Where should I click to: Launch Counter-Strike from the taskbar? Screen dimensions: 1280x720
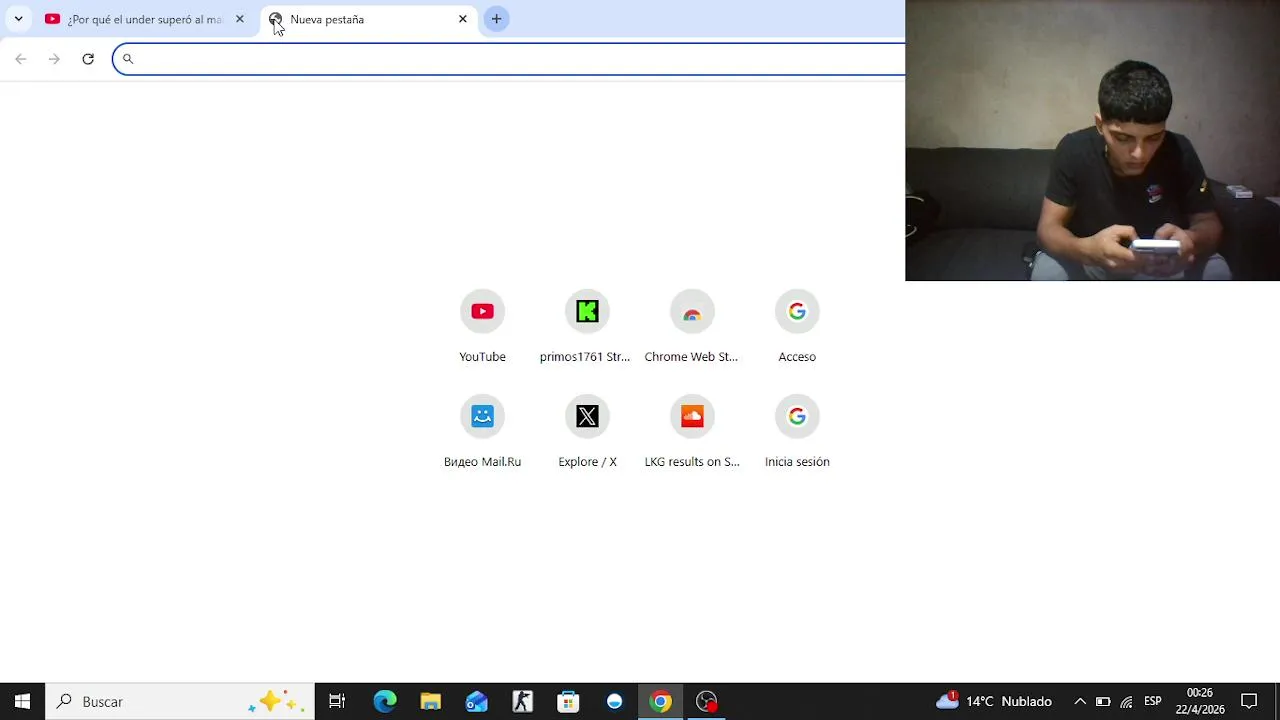coord(523,701)
